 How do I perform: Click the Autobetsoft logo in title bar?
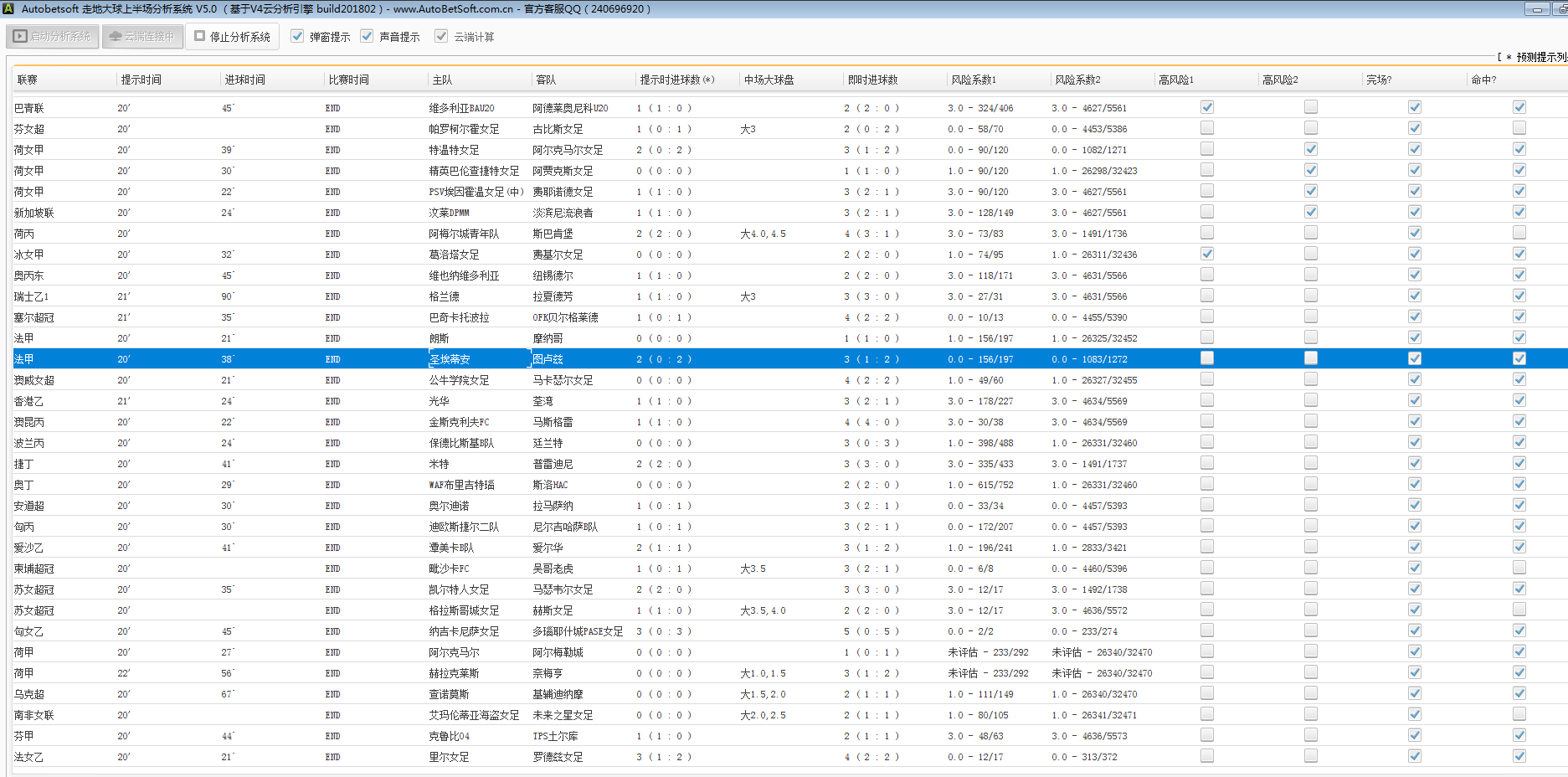click(8, 8)
